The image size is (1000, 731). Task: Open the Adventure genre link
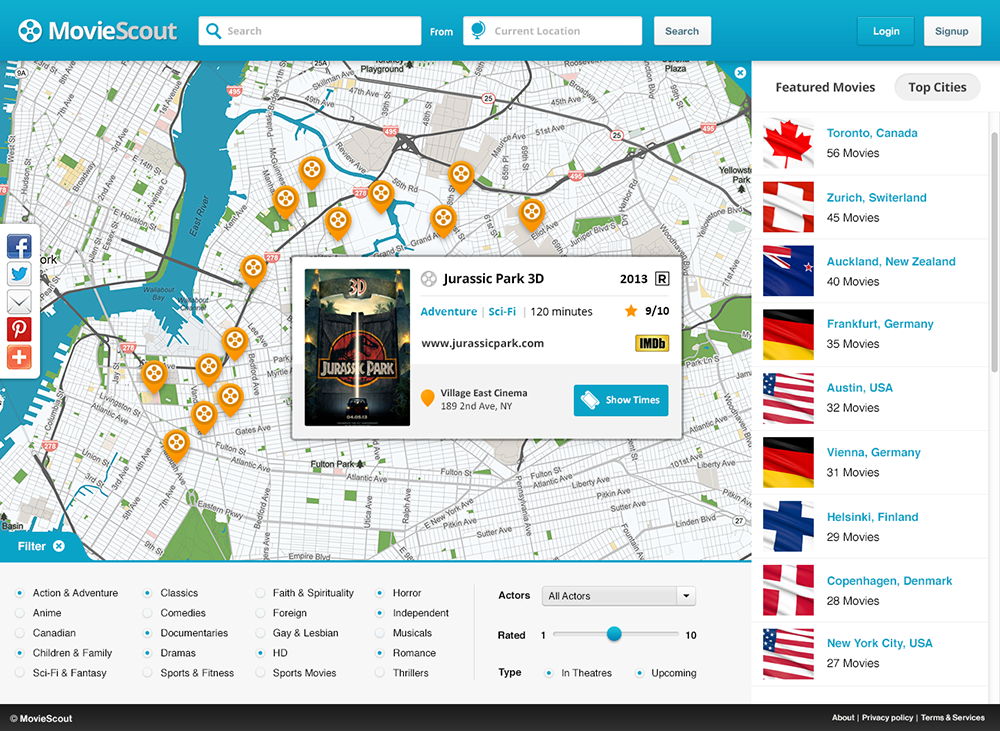[x=448, y=311]
